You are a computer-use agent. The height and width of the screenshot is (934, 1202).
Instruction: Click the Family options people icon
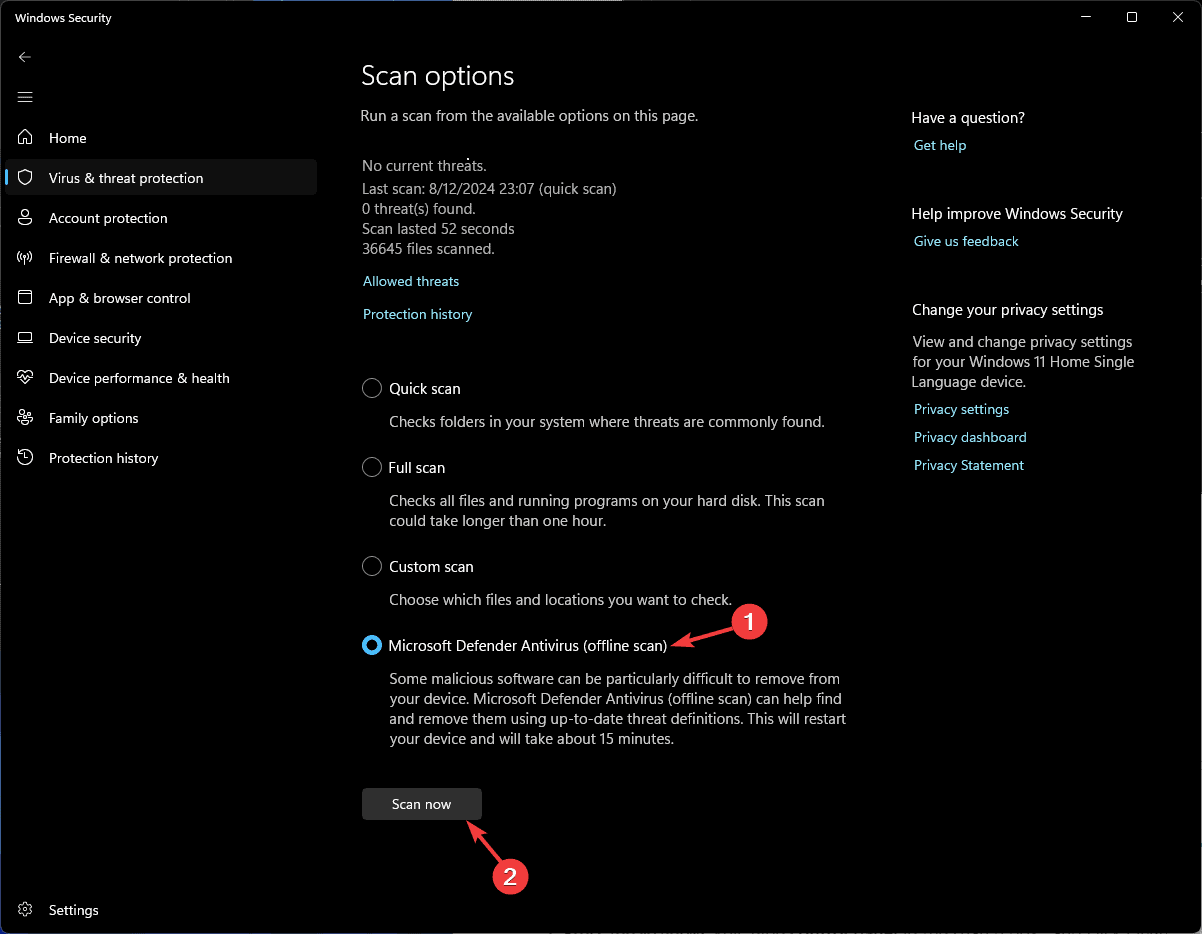tap(26, 418)
